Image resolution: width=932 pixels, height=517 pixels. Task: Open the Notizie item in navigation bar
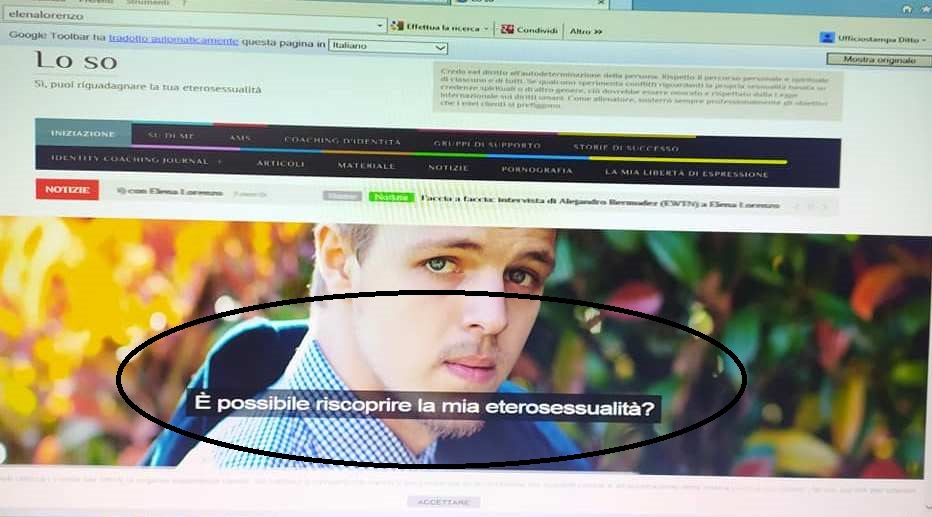coord(448,168)
